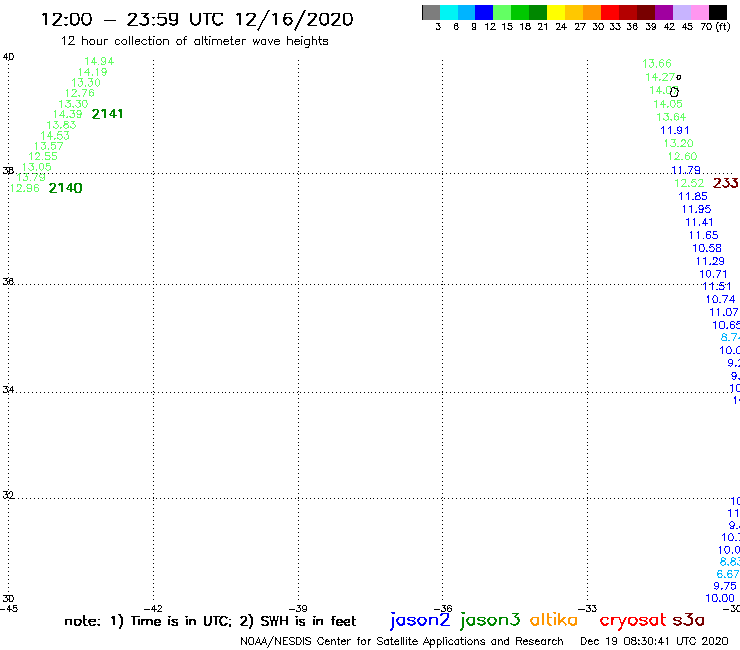Click the jason2 satellite legend label
Image resolution: width=740 pixels, height=650 pixels.
coord(420,621)
